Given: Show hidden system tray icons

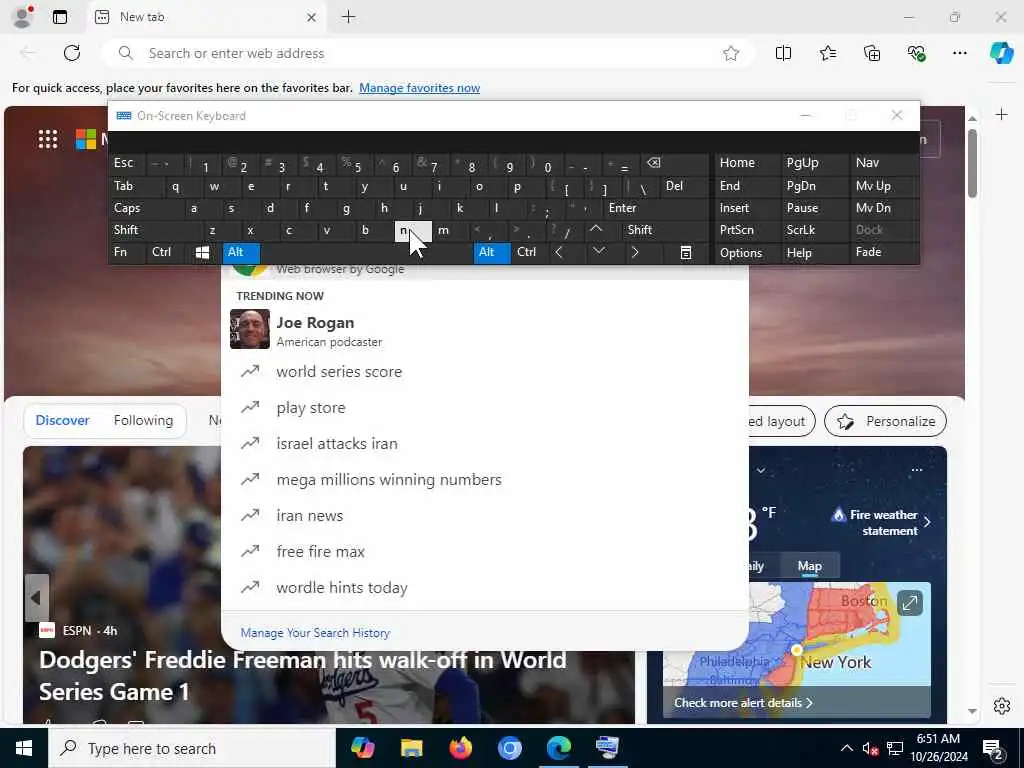Looking at the screenshot, I should (x=846, y=748).
